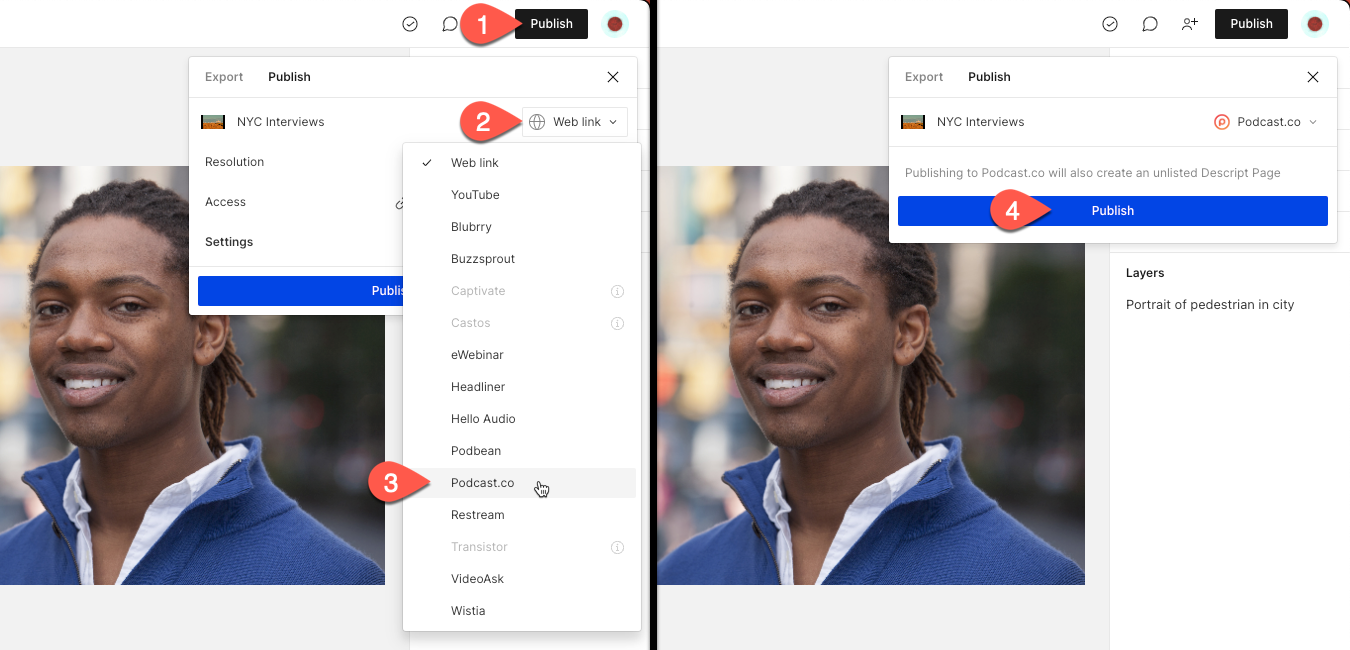Click the black Publish button in left window
The width and height of the screenshot is (1350, 650).
(551, 24)
